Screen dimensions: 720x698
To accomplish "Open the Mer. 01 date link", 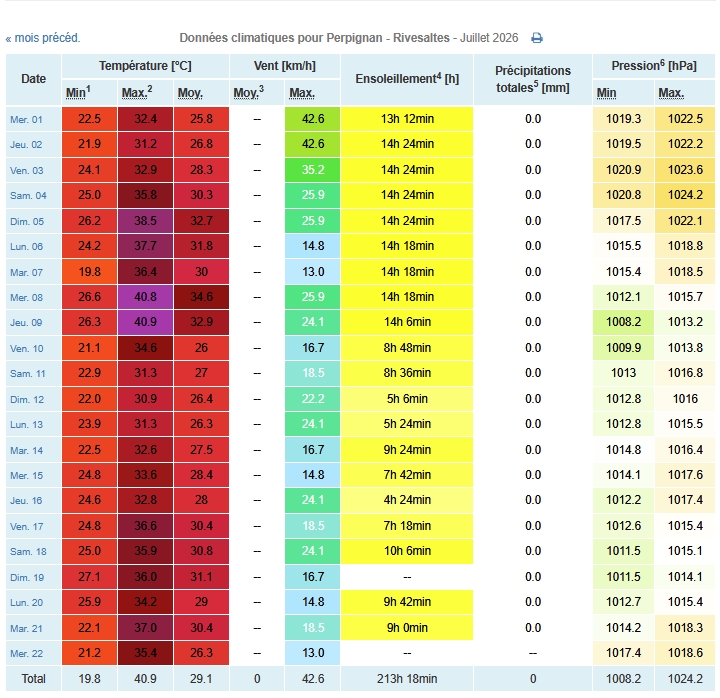I will click(x=26, y=119).
